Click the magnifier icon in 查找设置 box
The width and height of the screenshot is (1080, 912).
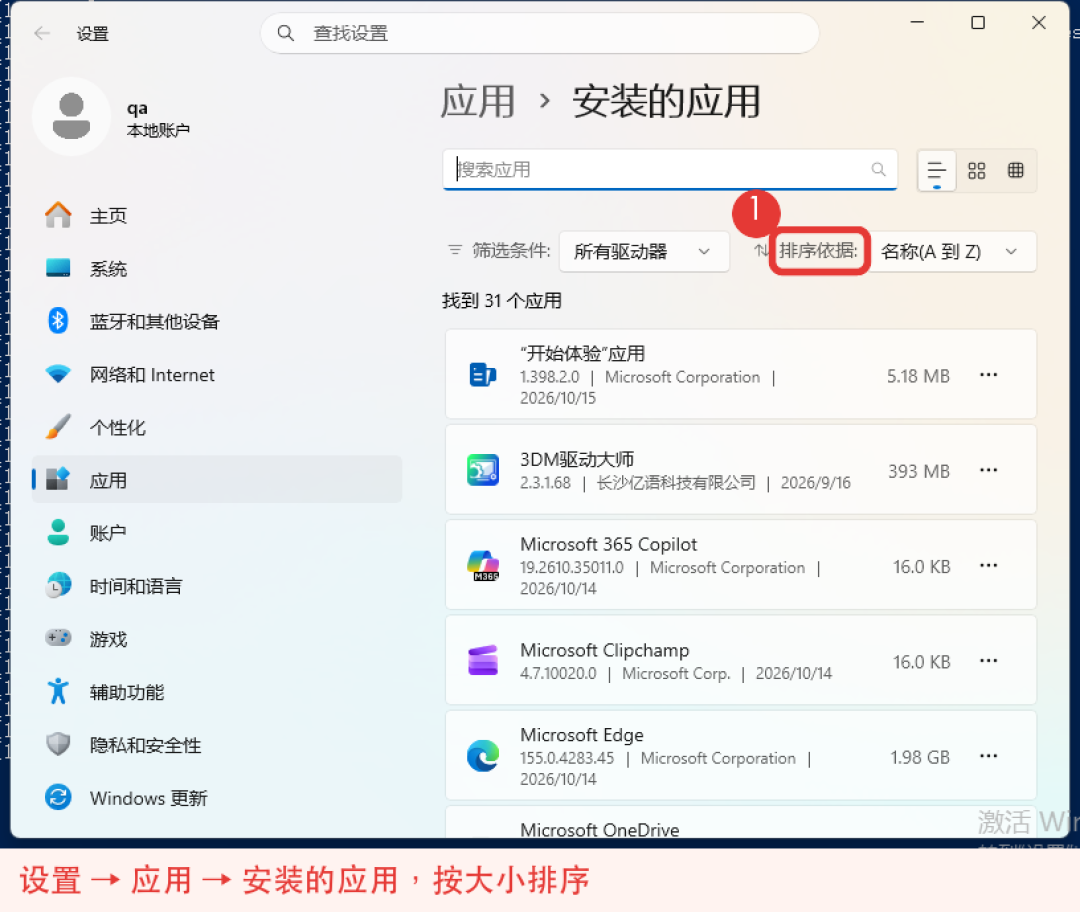[x=285, y=33]
